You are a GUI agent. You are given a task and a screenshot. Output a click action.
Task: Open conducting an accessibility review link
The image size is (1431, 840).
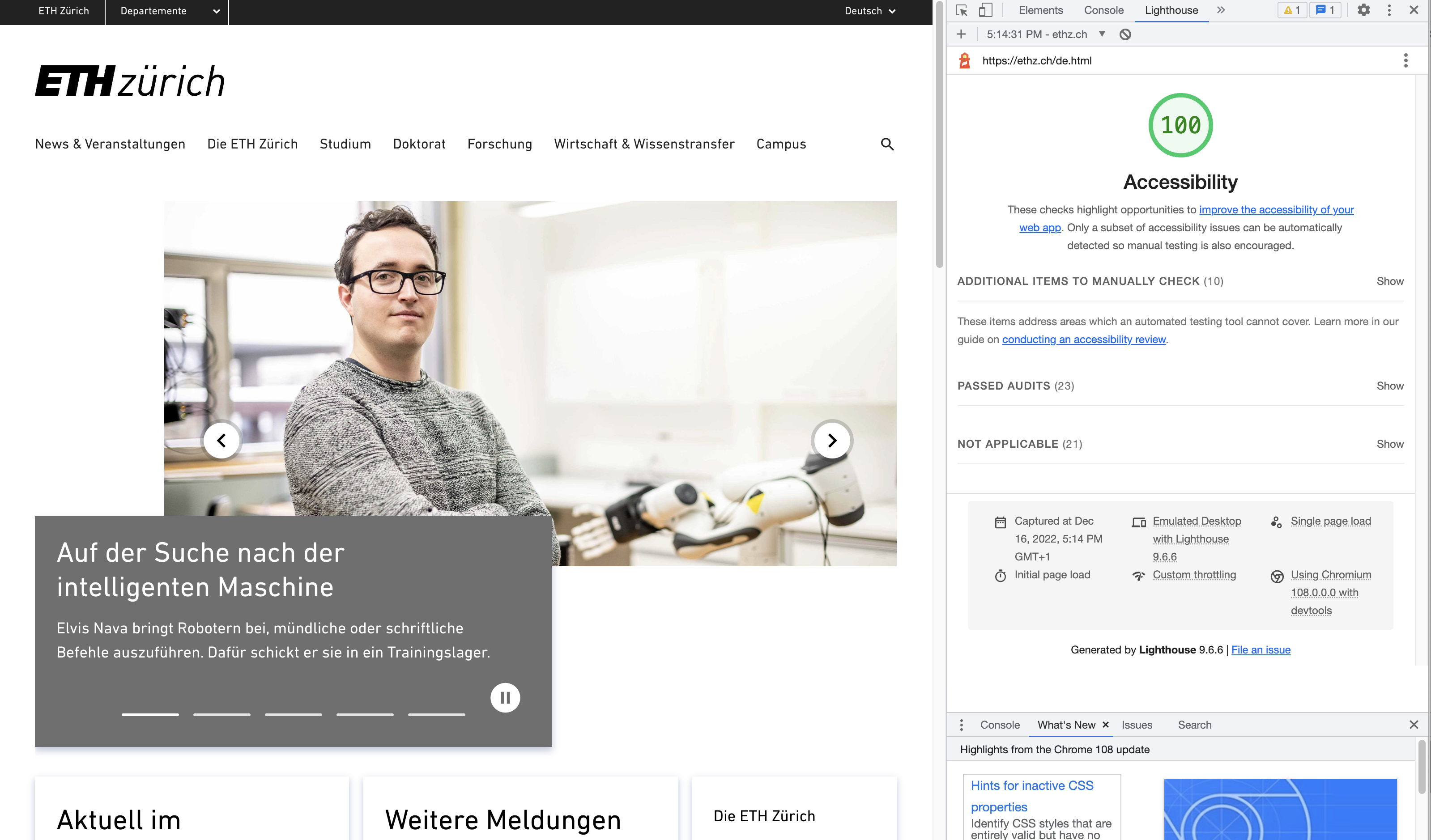point(1083,339)
